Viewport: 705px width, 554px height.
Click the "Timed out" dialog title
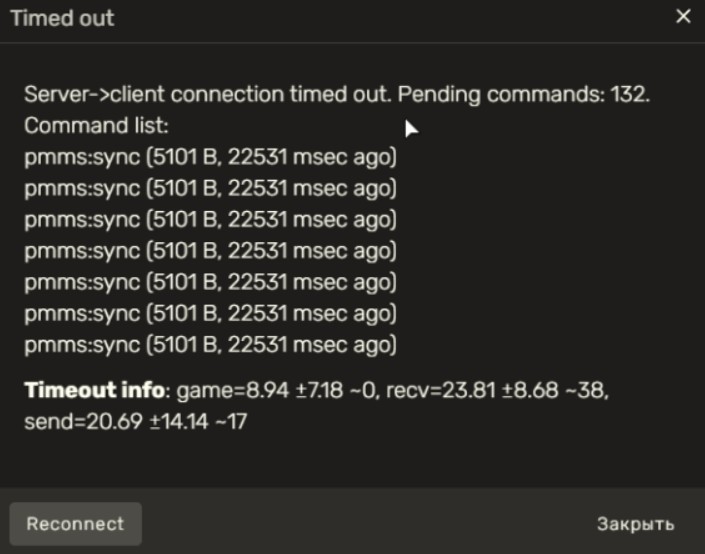pos(62,18)
